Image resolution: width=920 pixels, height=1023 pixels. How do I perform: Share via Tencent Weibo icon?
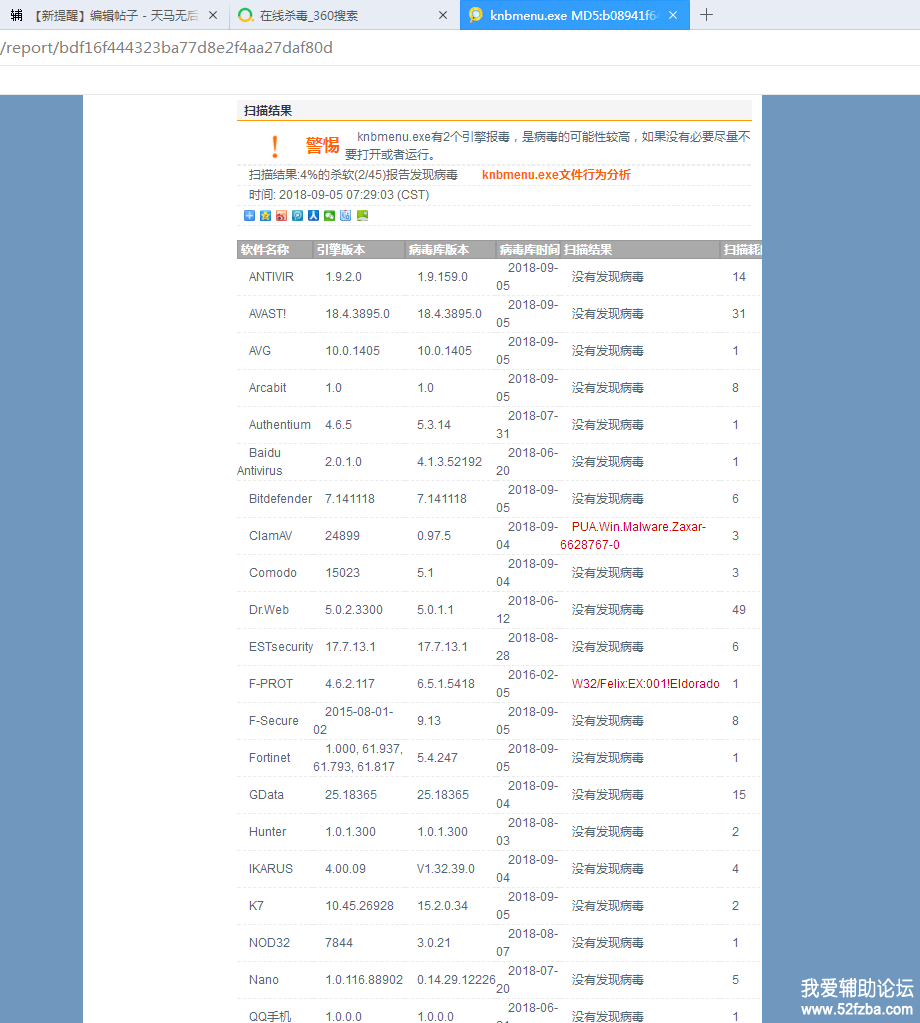pyautogui.click(x=298, y=215)
